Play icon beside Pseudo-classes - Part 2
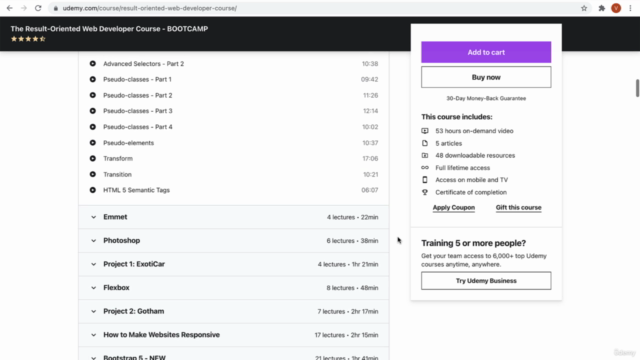This screenshot has width=640, height=360. [93, 95]
